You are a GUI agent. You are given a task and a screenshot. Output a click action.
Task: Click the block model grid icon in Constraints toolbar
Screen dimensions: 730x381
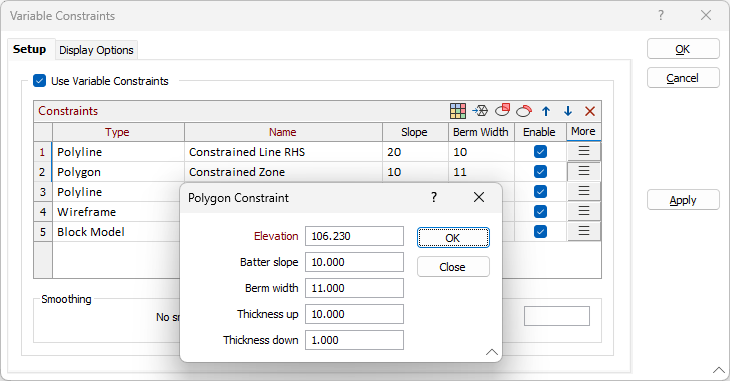click(458, 111)
